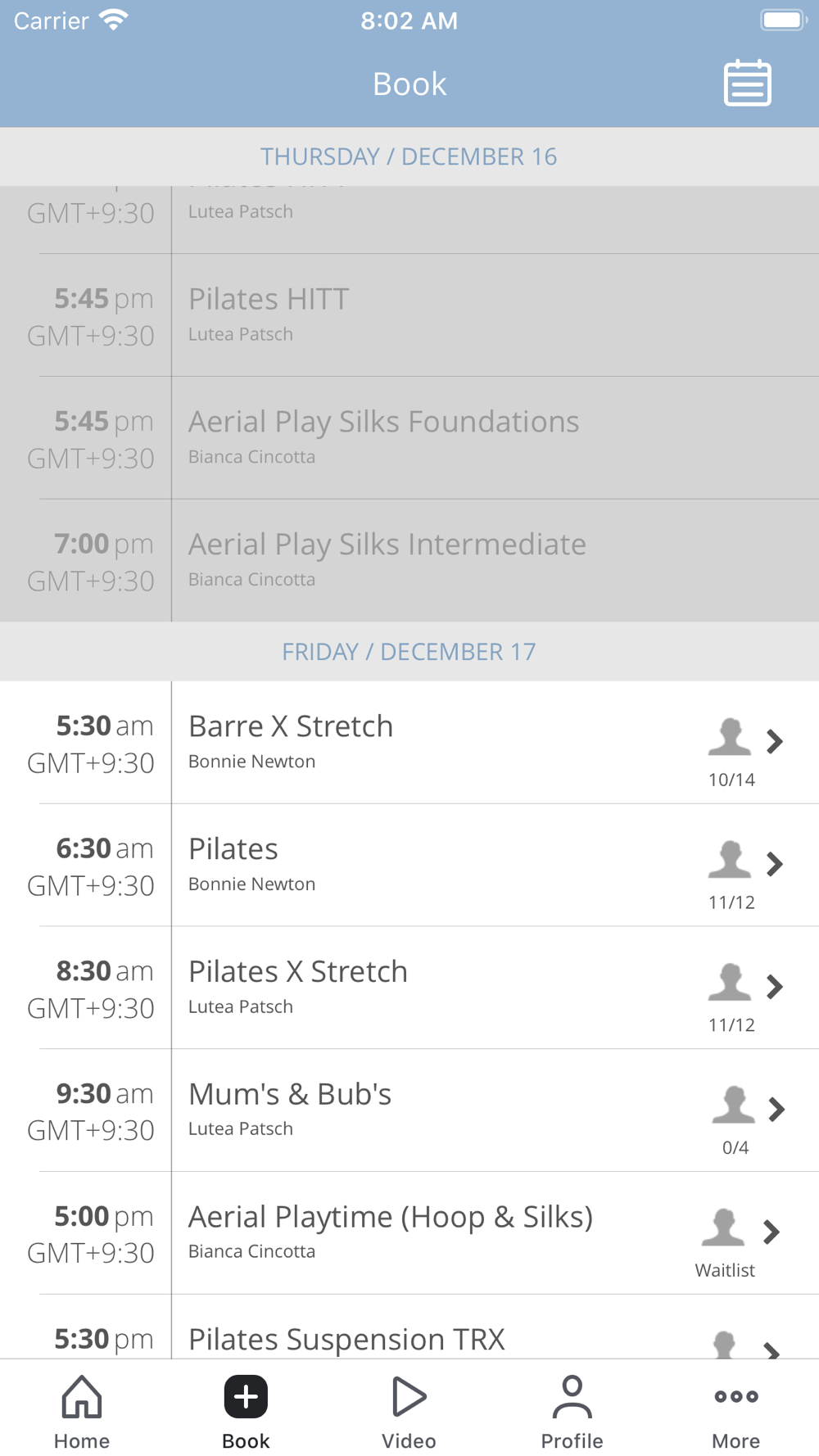819x1456 pixels.
Task: Tap Aerial Play Silks Foundations class
Action: point(409,438)
